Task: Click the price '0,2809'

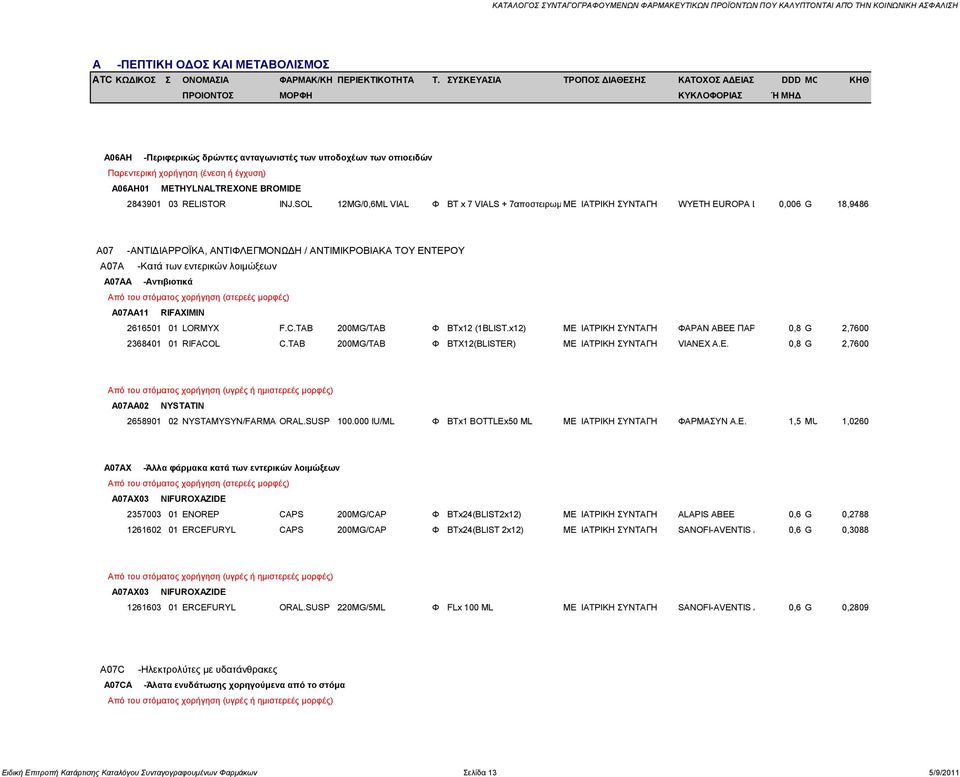Action: [x=855, y=607]
